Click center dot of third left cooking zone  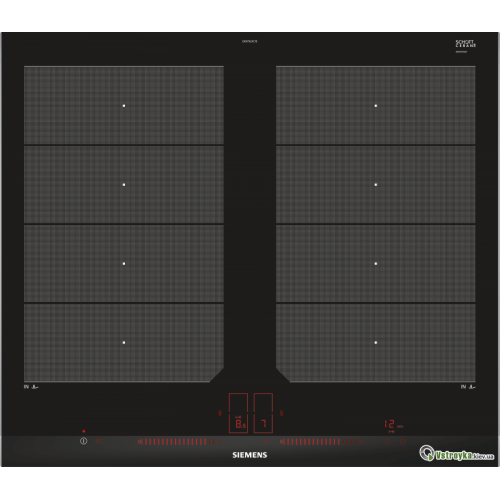coord(124,264)
